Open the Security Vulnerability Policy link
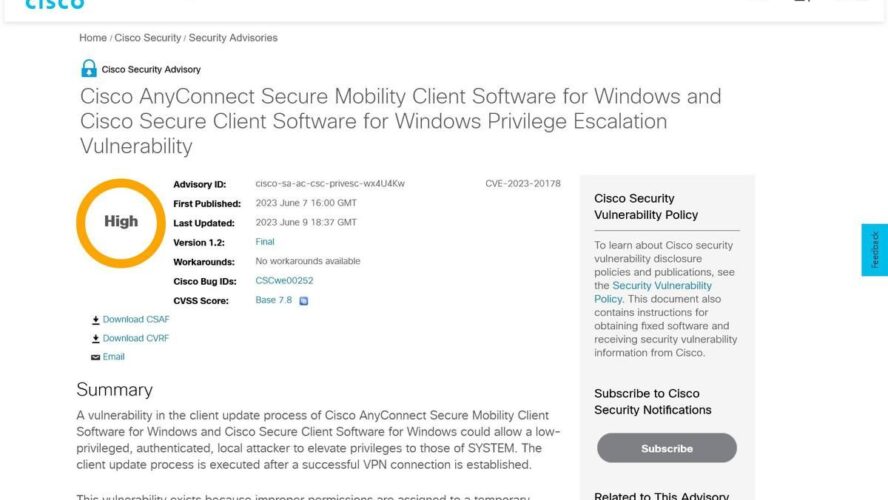Screen dimensions: 888x500 [x=653, y=292]
